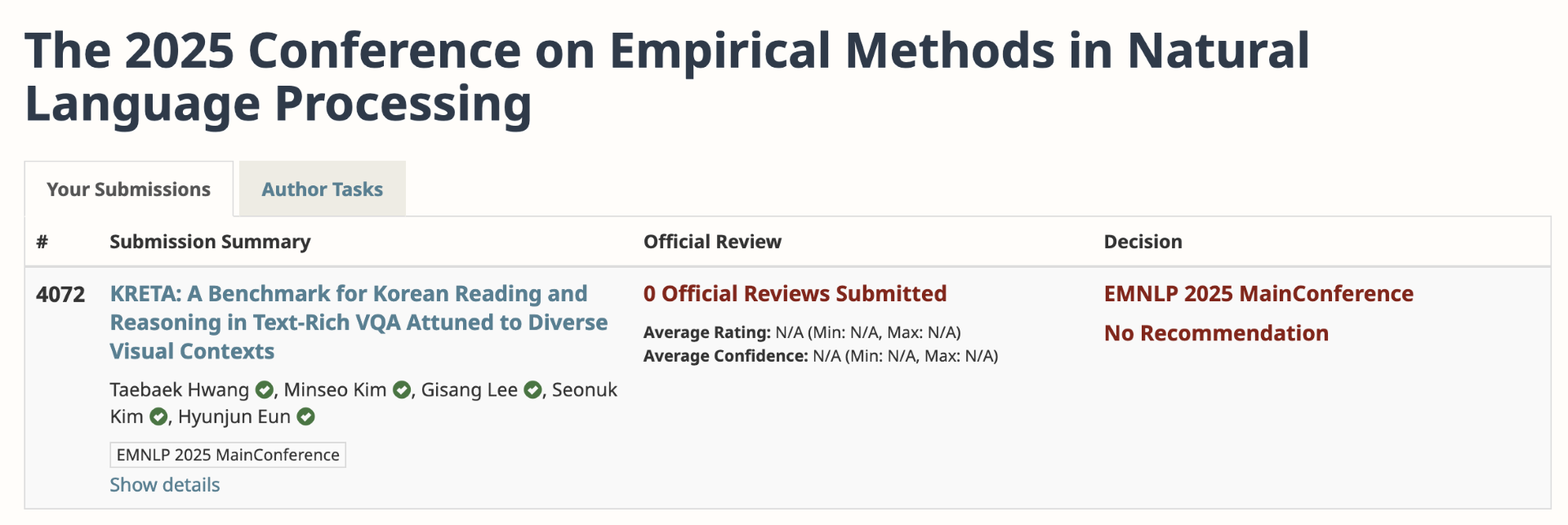The width and height of the screenshot is (1568, 525).
Task: Click the EMNLP 2025 MainConference venue badge under authors
Action: point(228,455)
